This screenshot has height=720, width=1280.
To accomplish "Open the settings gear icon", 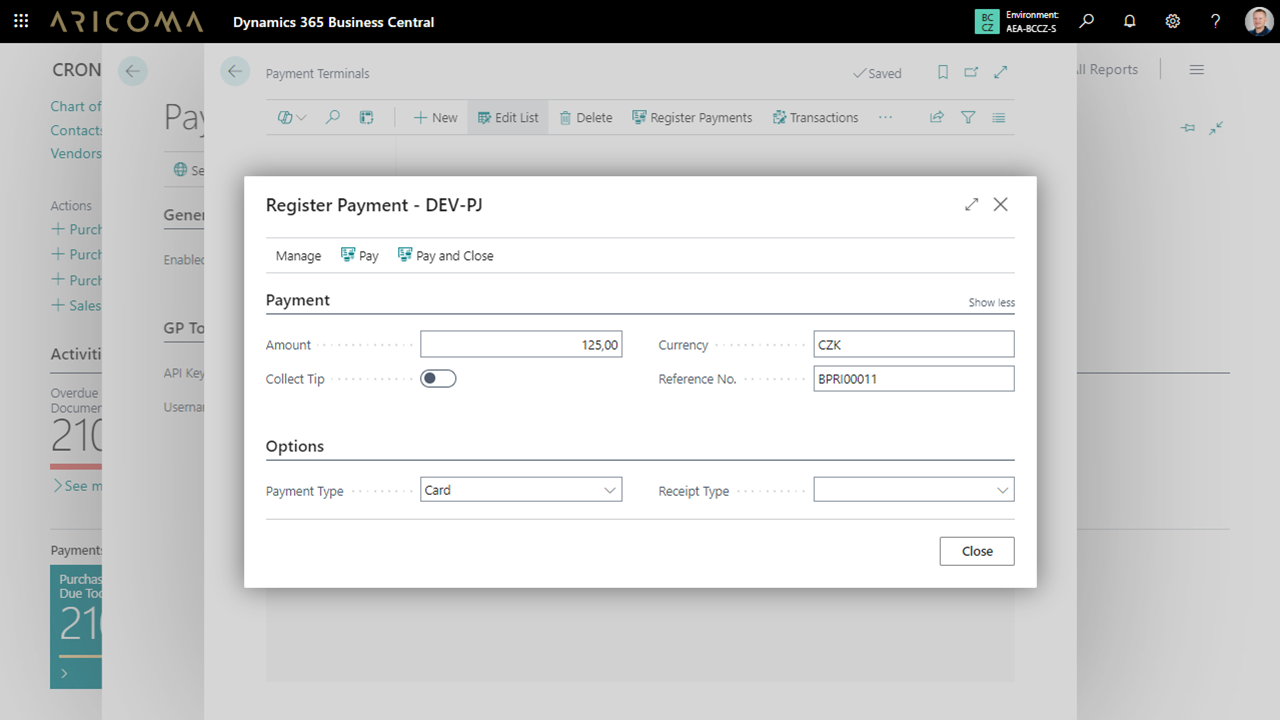I will [1173, 21].
